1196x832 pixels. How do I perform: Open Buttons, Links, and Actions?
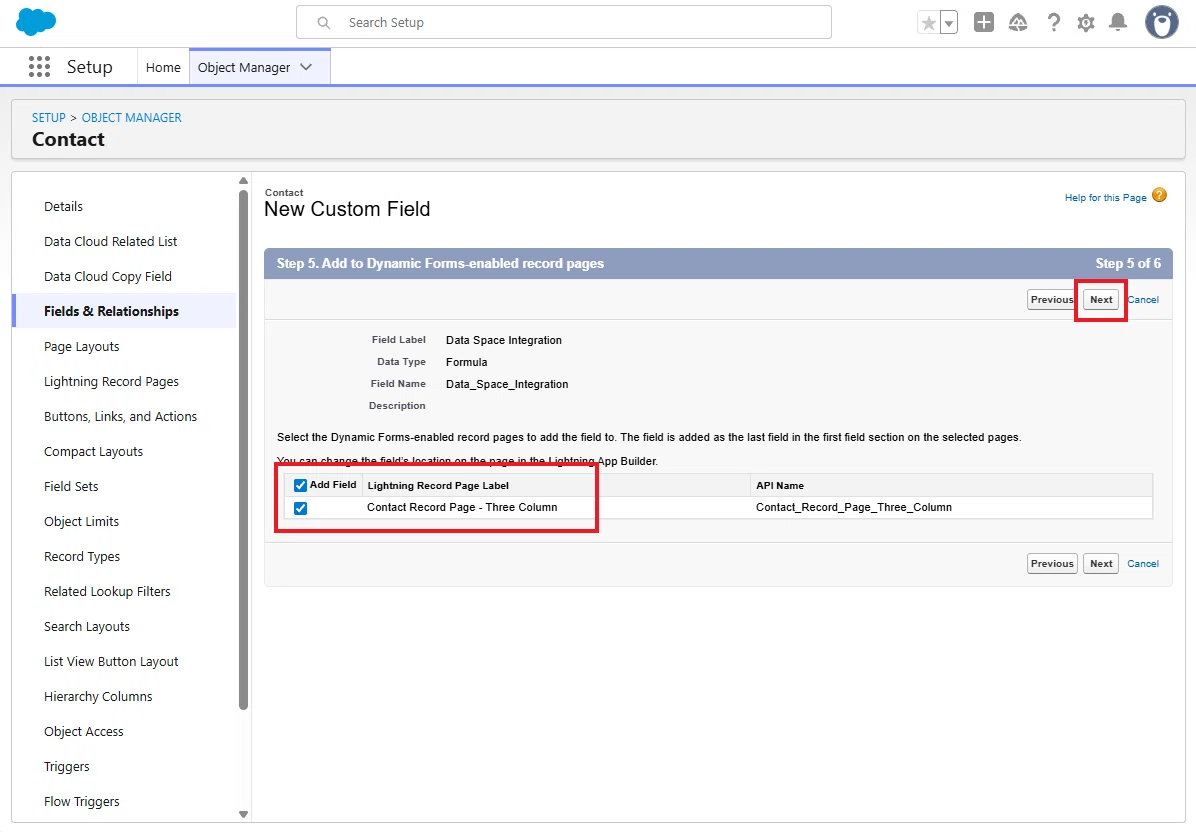pyautogui.click(x=121, y=416)
